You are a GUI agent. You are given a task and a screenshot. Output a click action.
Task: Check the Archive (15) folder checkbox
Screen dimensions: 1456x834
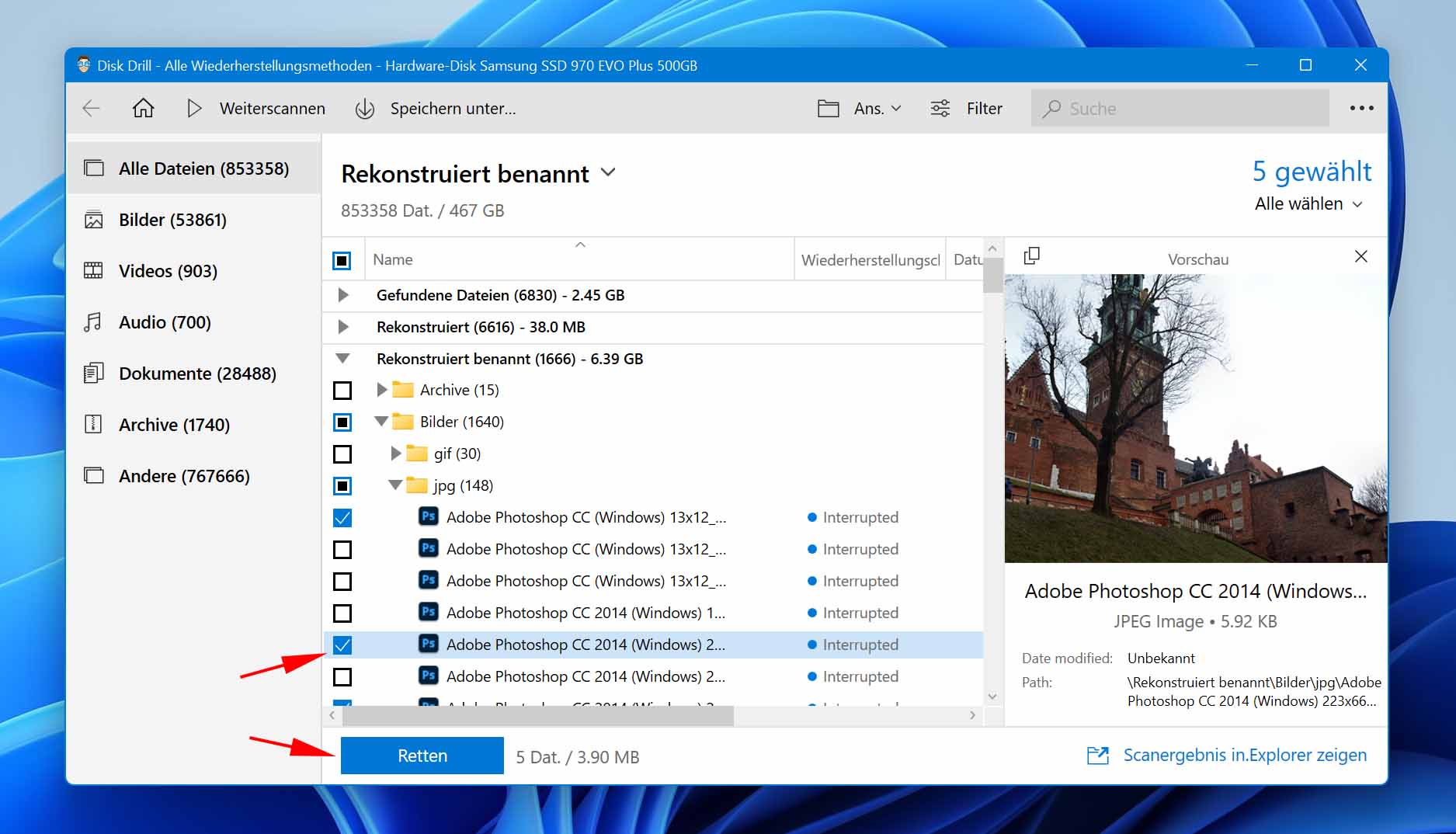click(x=342, y=390)
